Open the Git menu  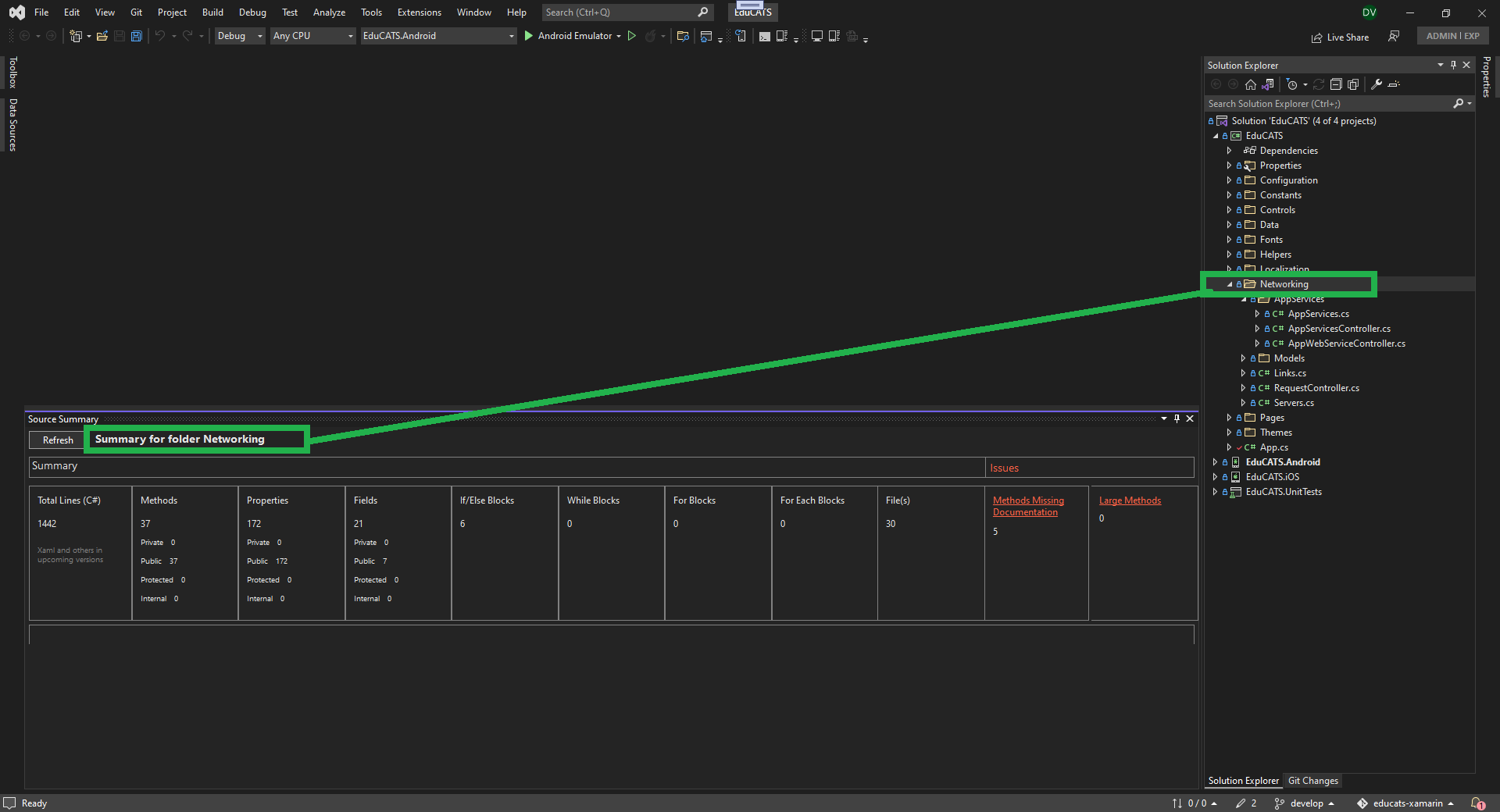136,12
